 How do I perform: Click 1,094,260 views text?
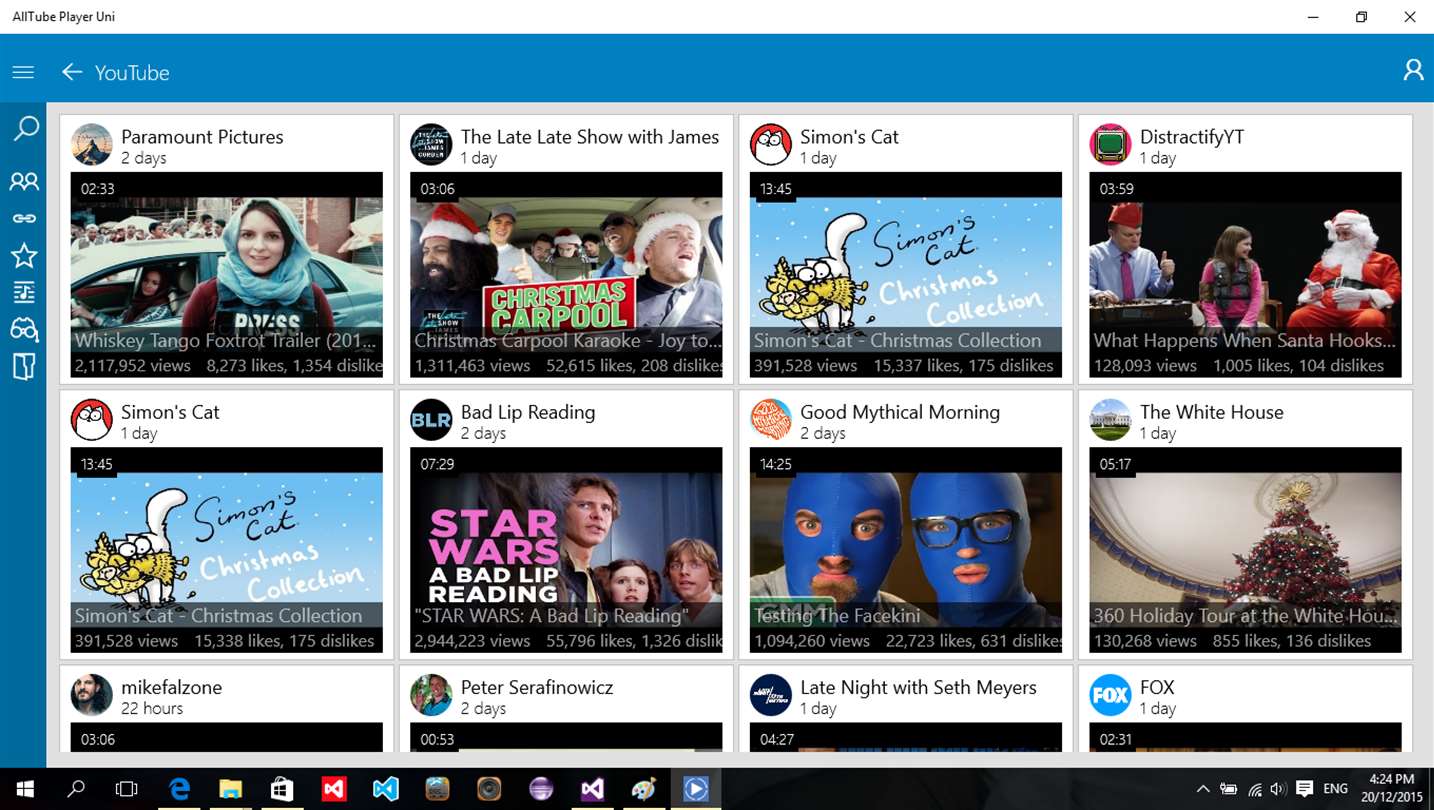click(x=812, y=641)
